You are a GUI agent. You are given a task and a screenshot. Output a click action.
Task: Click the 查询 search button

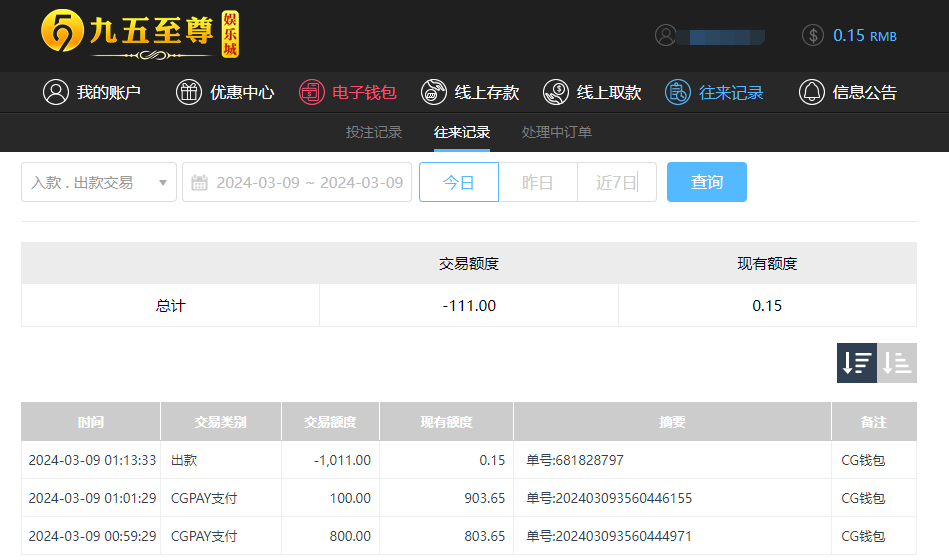coord(706,182)
